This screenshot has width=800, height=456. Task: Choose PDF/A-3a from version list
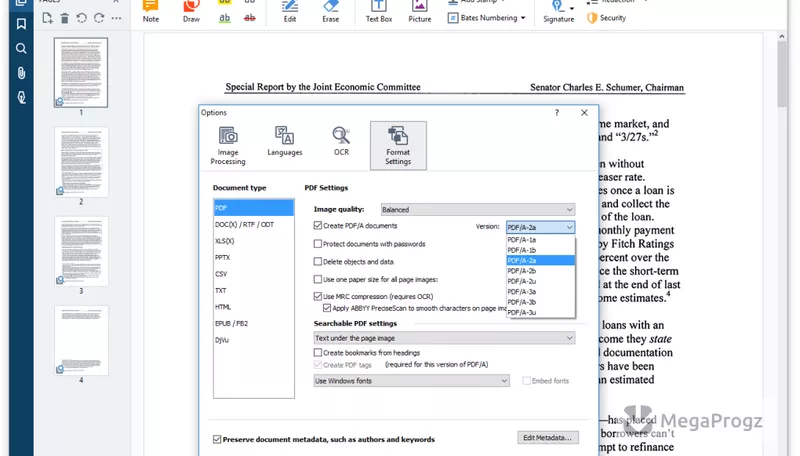click(x=540, y=292)
